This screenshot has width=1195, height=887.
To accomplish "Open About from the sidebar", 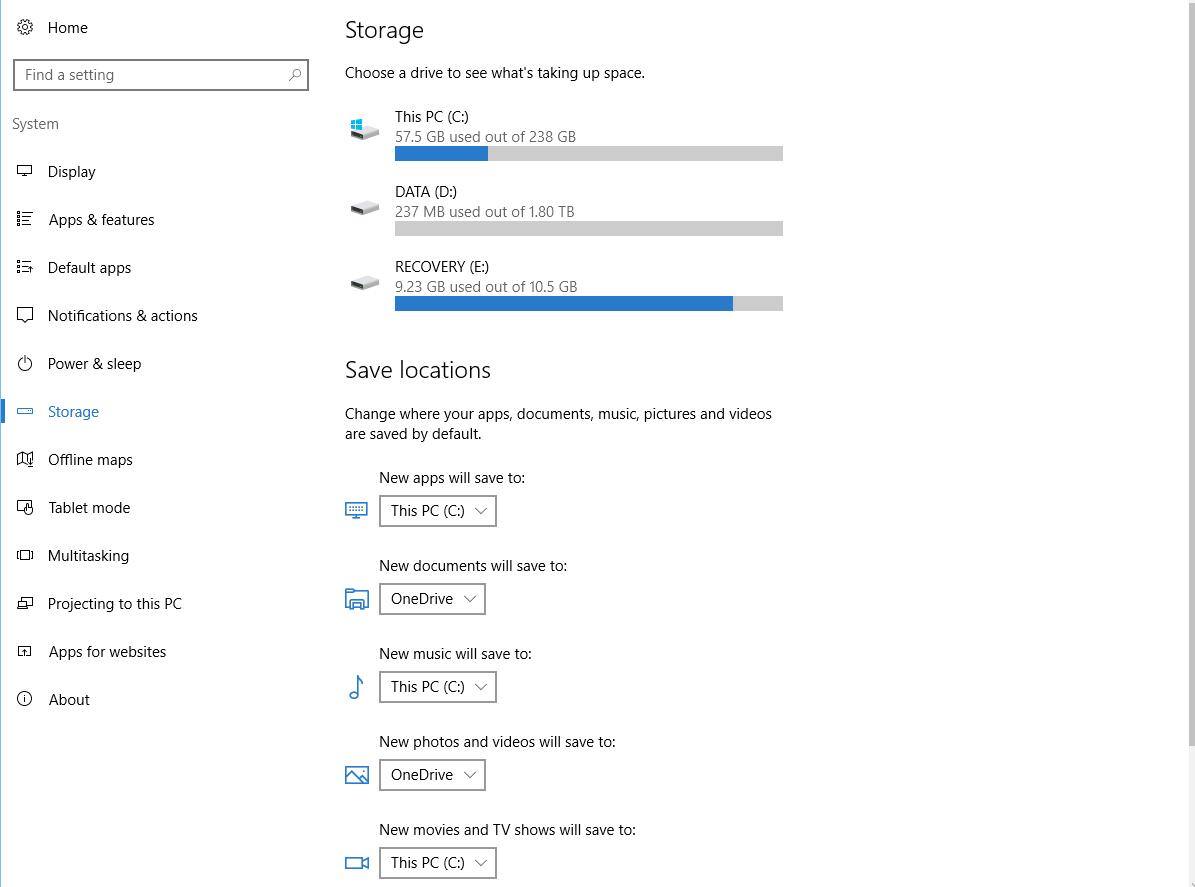I will coord(69,699).
